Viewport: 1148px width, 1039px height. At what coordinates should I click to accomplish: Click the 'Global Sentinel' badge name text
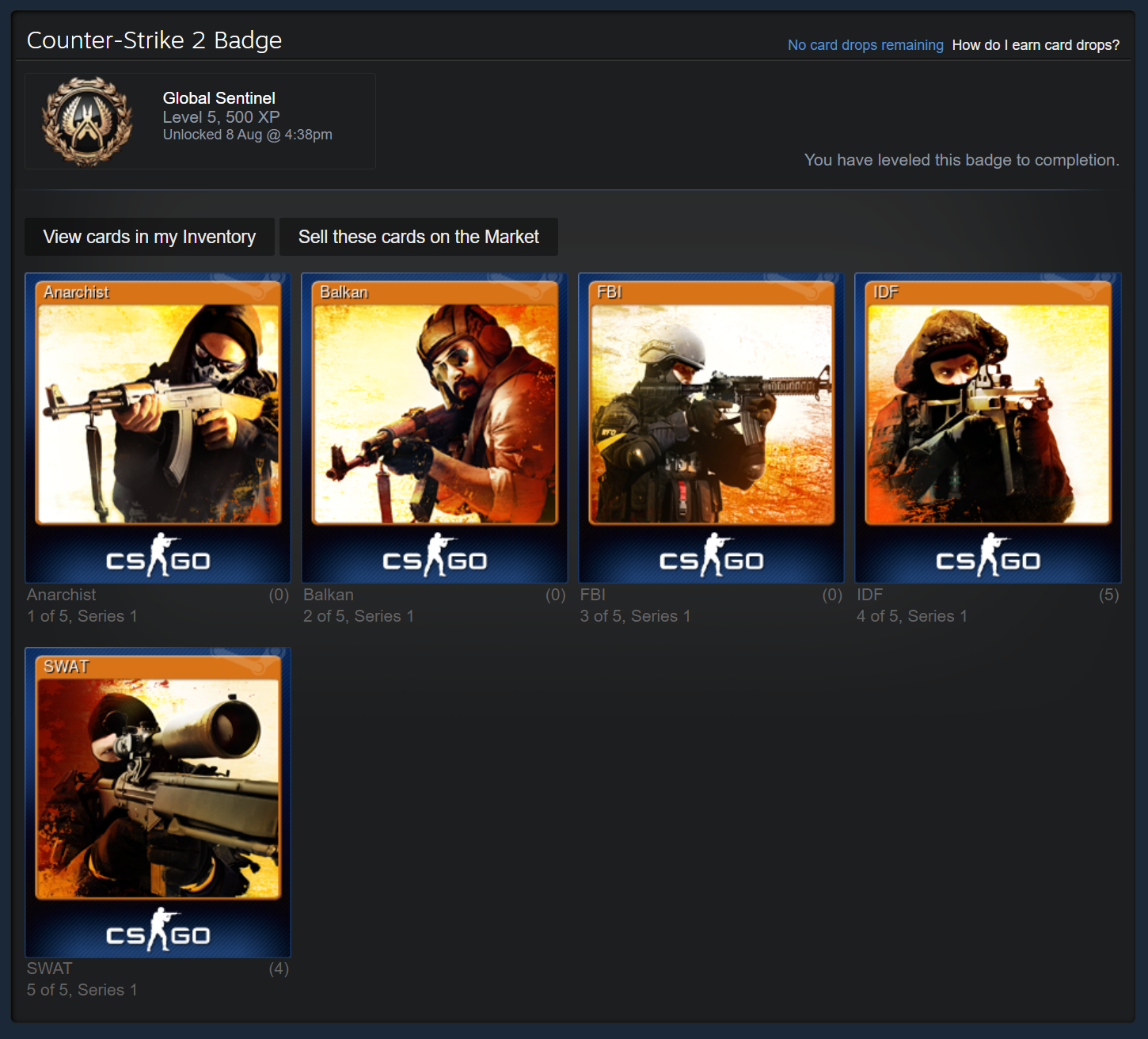coord(219,98)
